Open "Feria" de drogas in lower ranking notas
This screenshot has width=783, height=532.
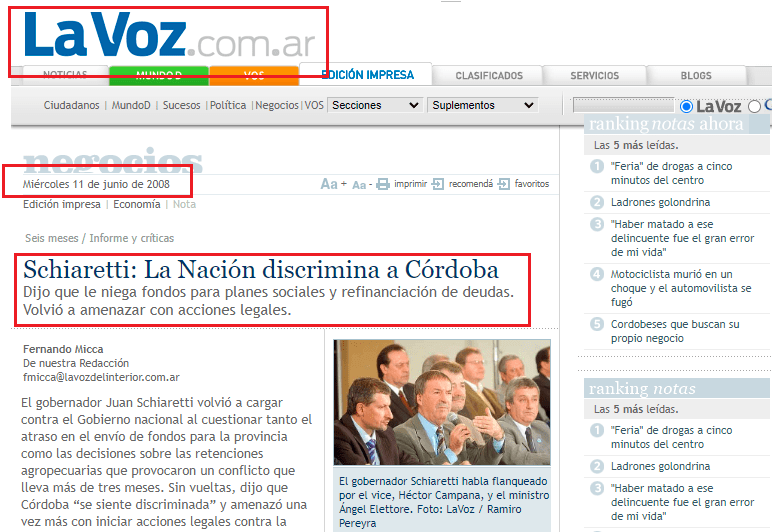(x=671, y=437)
